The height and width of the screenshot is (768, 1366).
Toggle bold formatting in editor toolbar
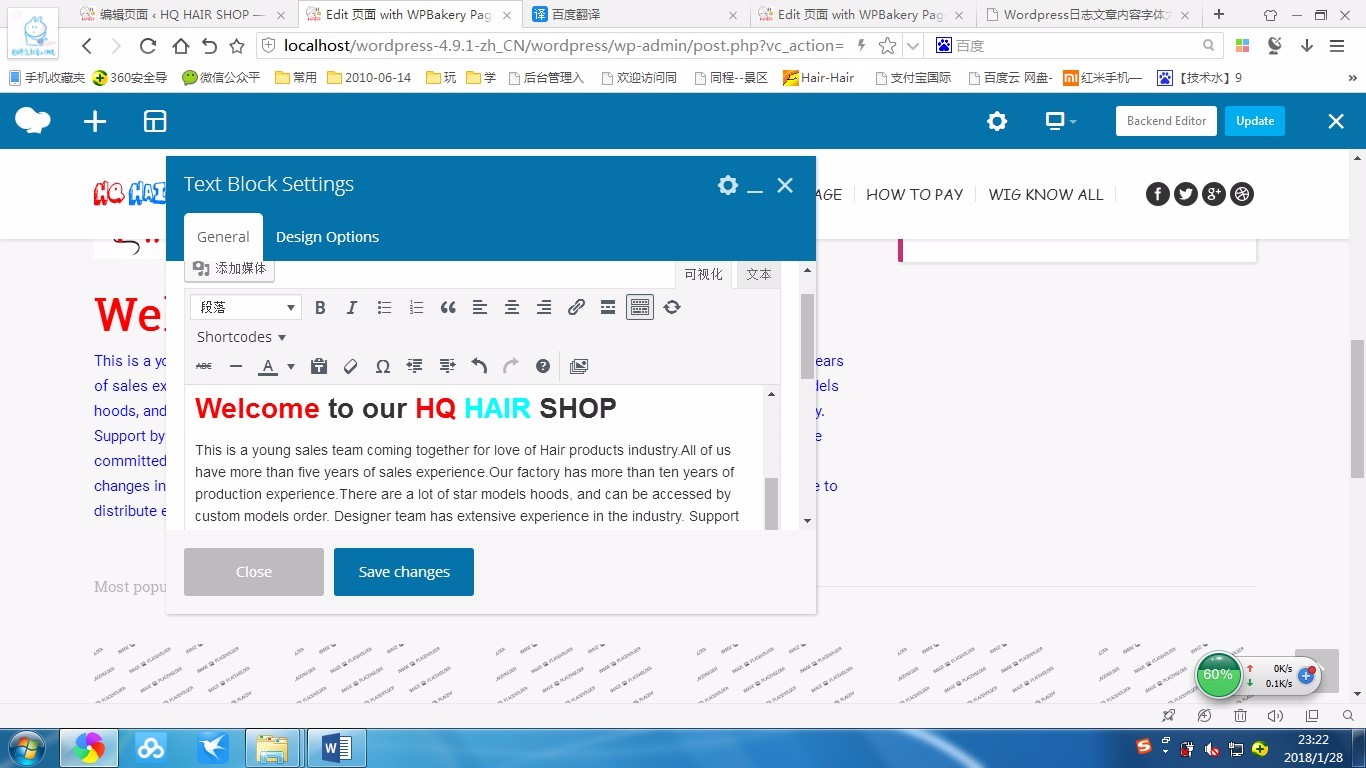(x=320, y=308)
